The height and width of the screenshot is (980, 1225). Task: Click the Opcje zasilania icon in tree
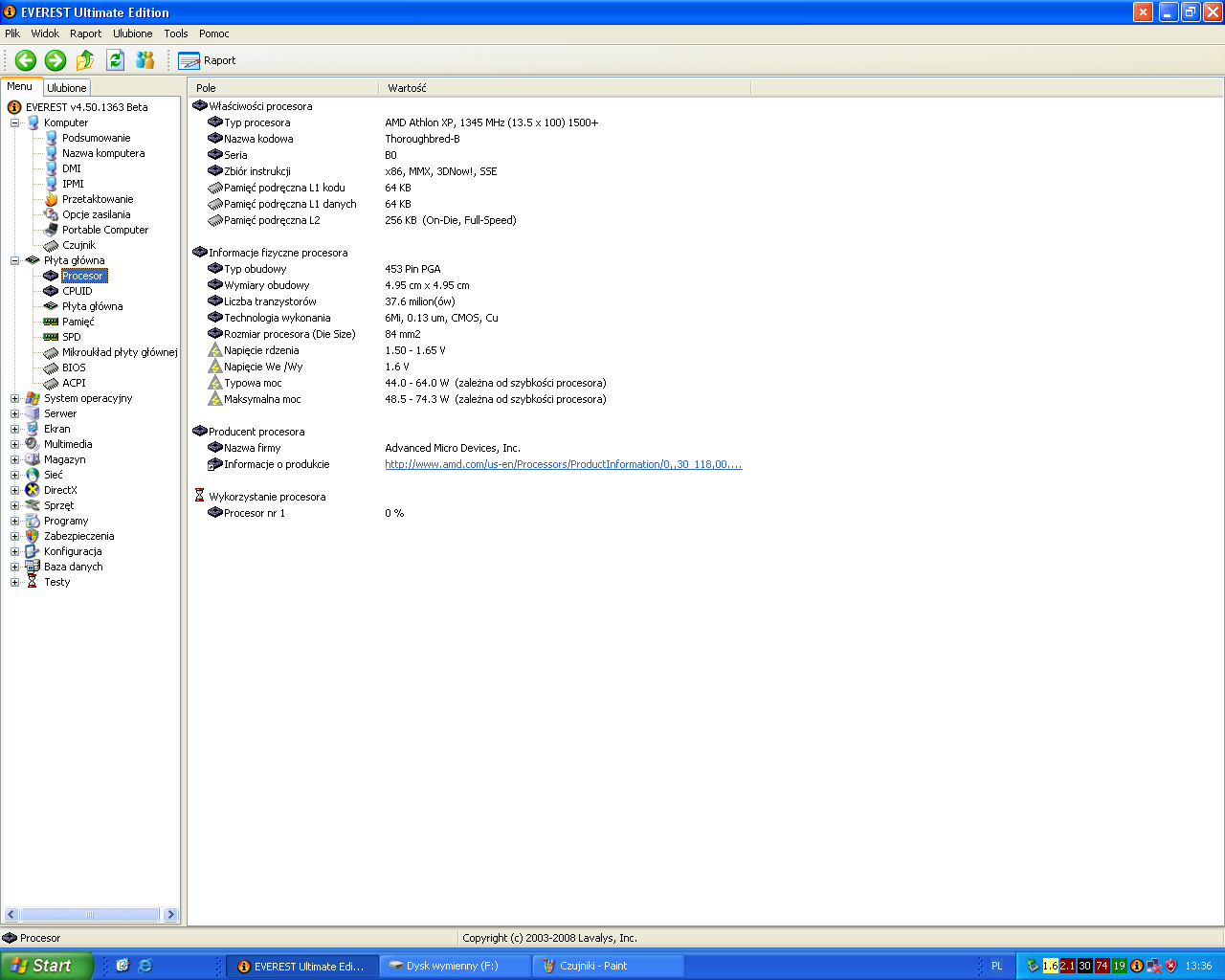52,214
